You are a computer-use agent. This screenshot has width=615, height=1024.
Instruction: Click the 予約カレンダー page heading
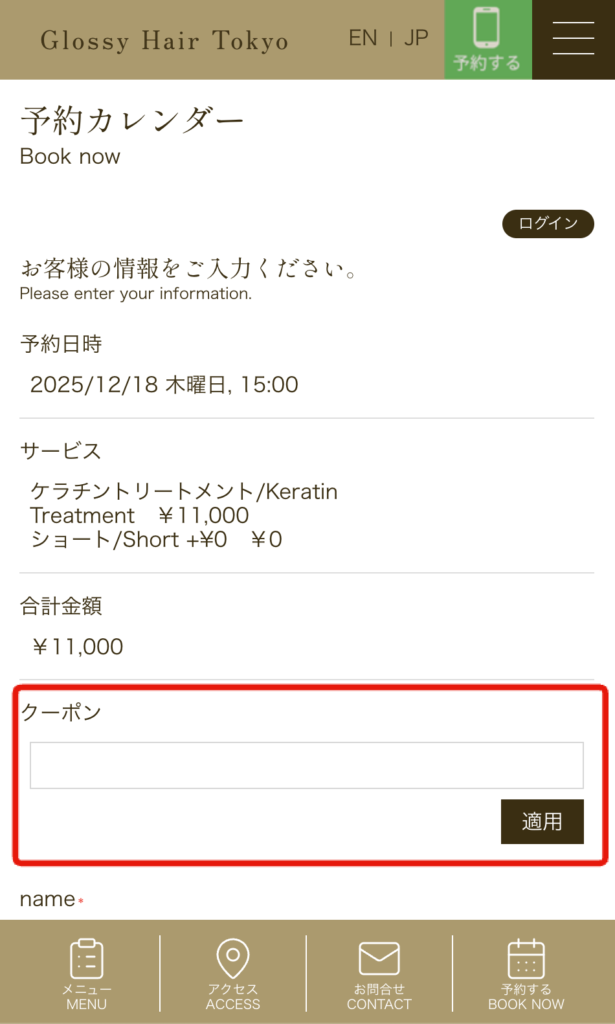tap(132, 121)
